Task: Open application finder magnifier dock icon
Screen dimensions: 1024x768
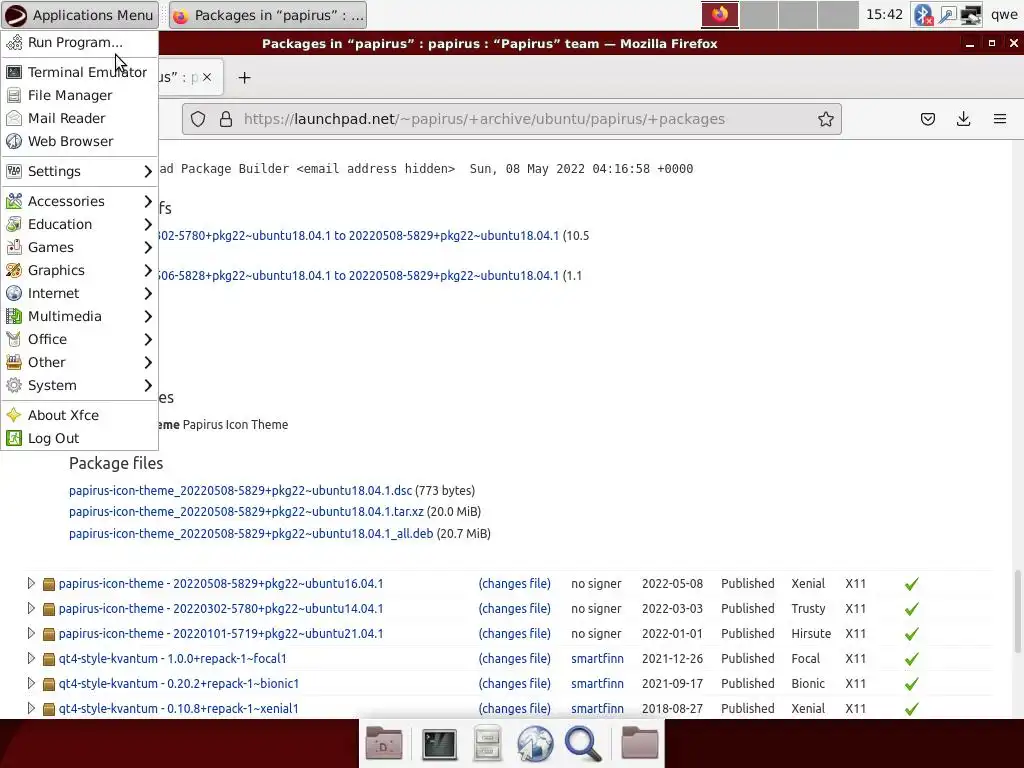Action: pos(583,744)
